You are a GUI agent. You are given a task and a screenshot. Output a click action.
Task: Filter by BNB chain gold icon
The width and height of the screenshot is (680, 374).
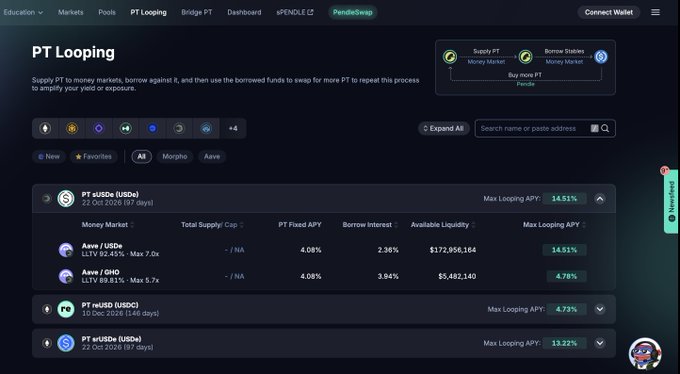[72, 128]
